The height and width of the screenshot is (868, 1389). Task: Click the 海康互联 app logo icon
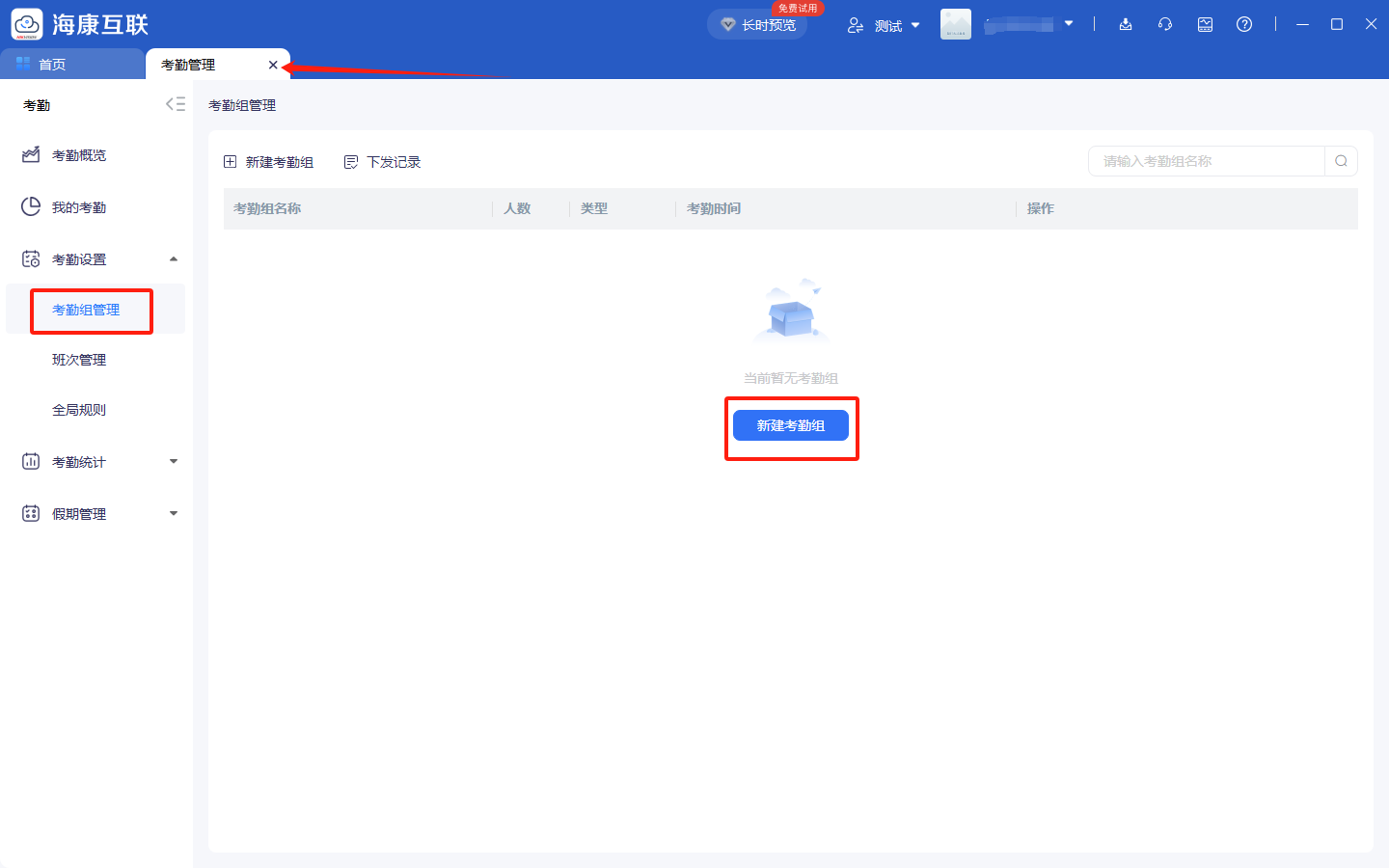26,23
